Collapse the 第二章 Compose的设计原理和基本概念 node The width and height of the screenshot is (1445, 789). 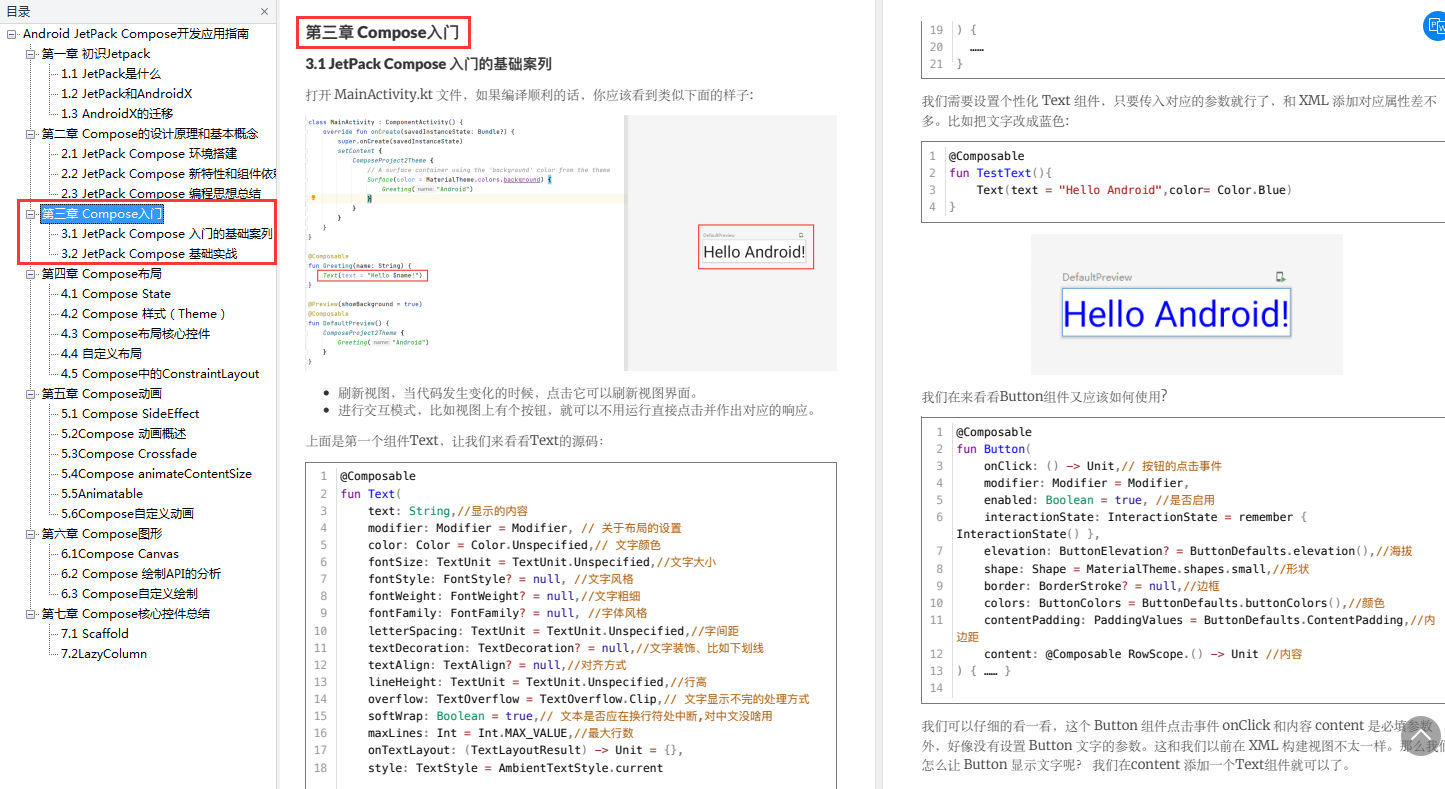tap(31, 134)
